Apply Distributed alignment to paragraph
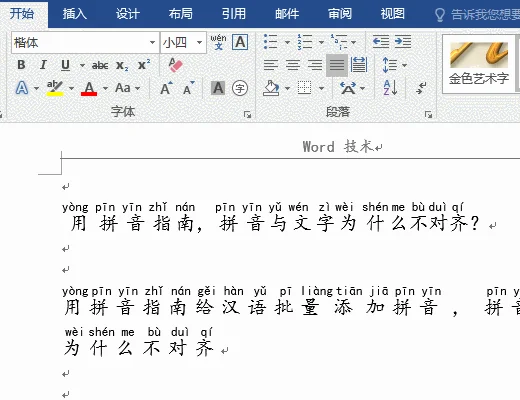 [359, 65]
